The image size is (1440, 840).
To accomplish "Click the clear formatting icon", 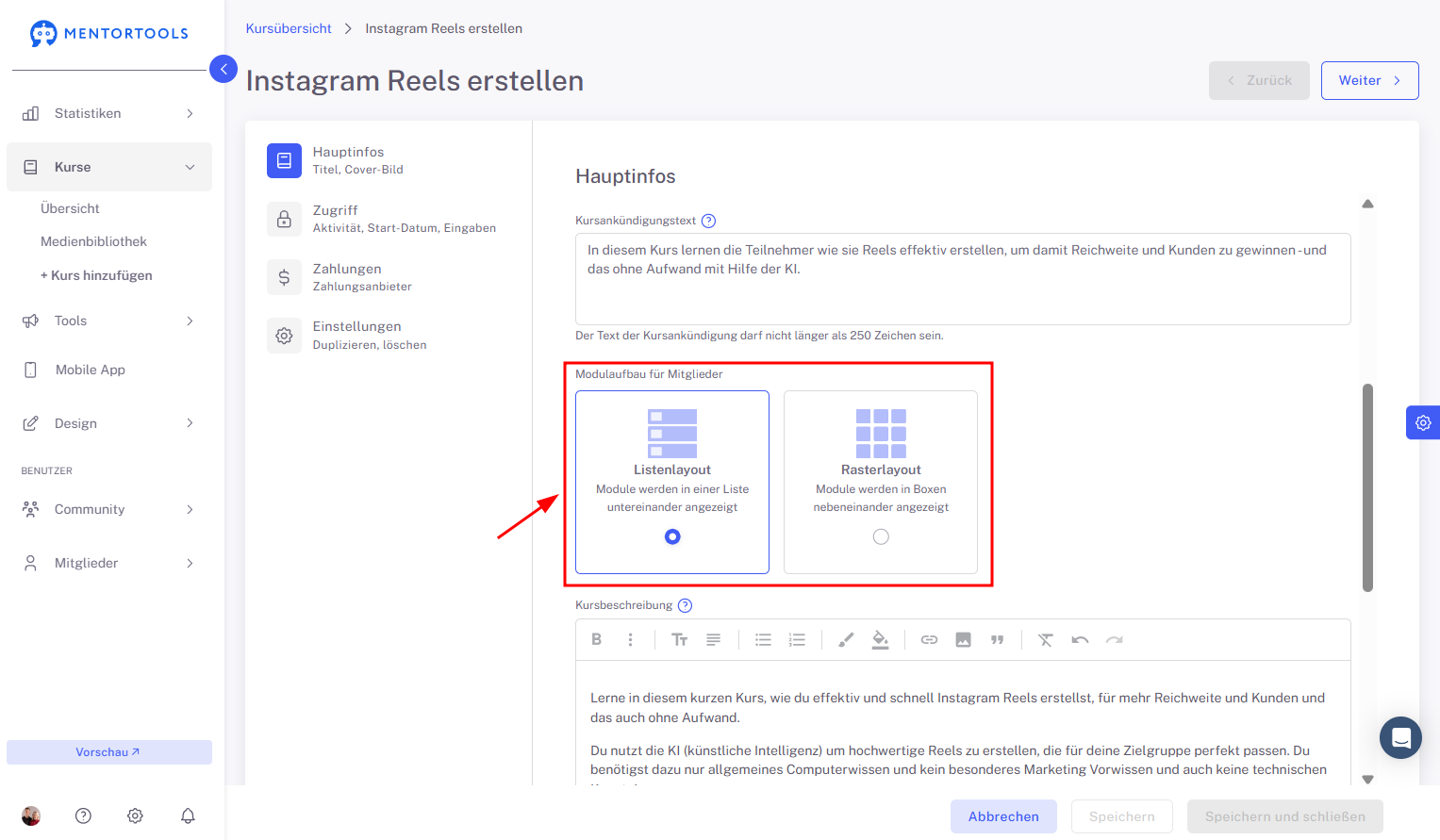I will [x=1045, y=639].
